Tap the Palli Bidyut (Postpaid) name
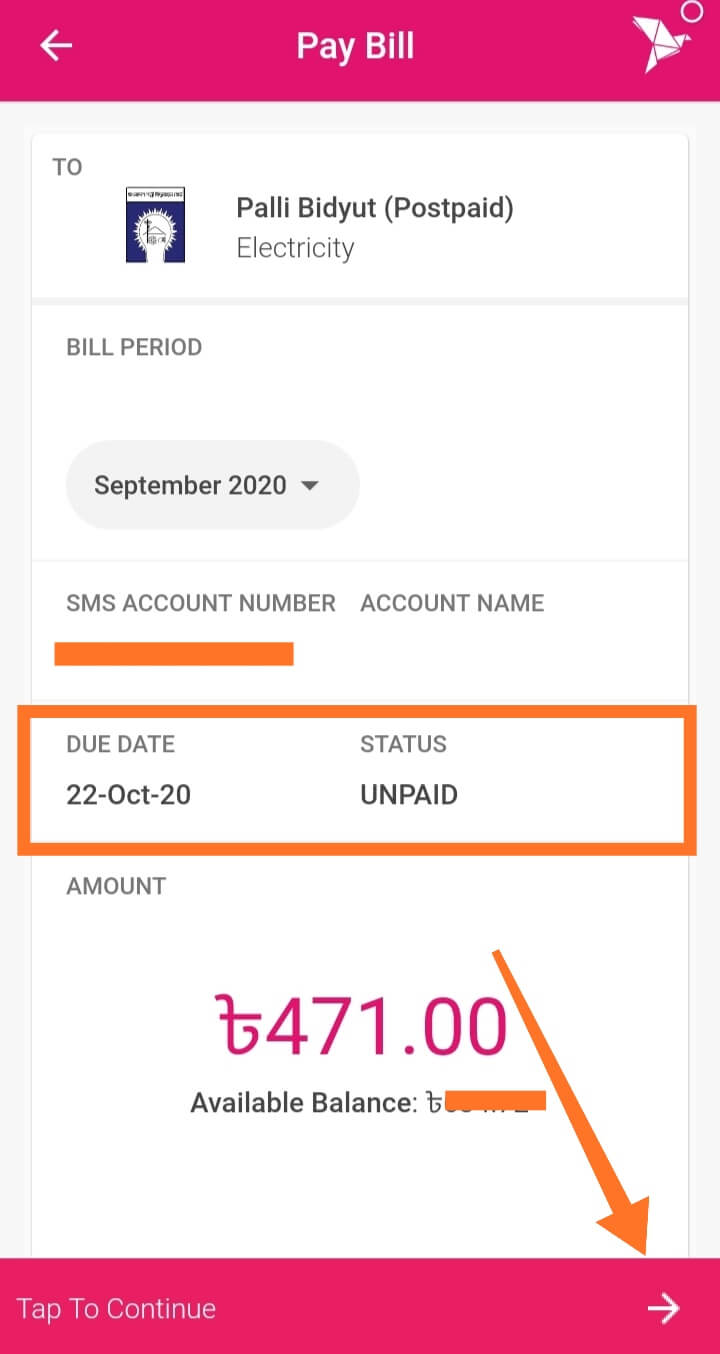Viewport: 720px width, 1354px height. (x=374, y=208)
